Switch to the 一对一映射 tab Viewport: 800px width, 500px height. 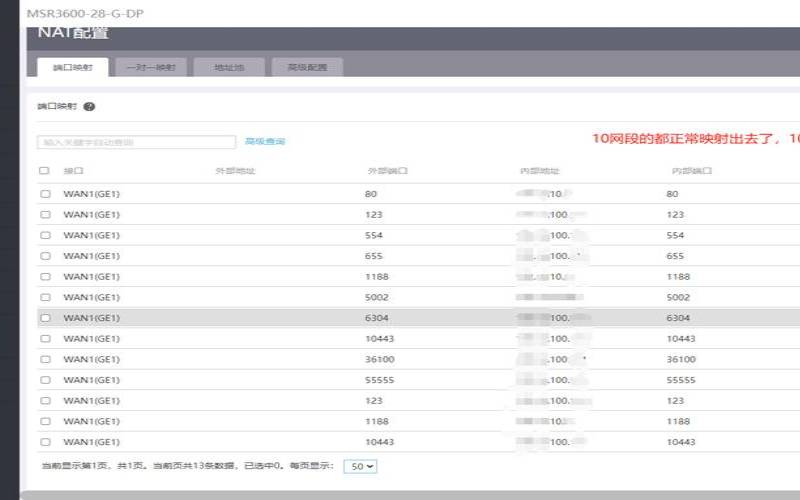(151, 67)
